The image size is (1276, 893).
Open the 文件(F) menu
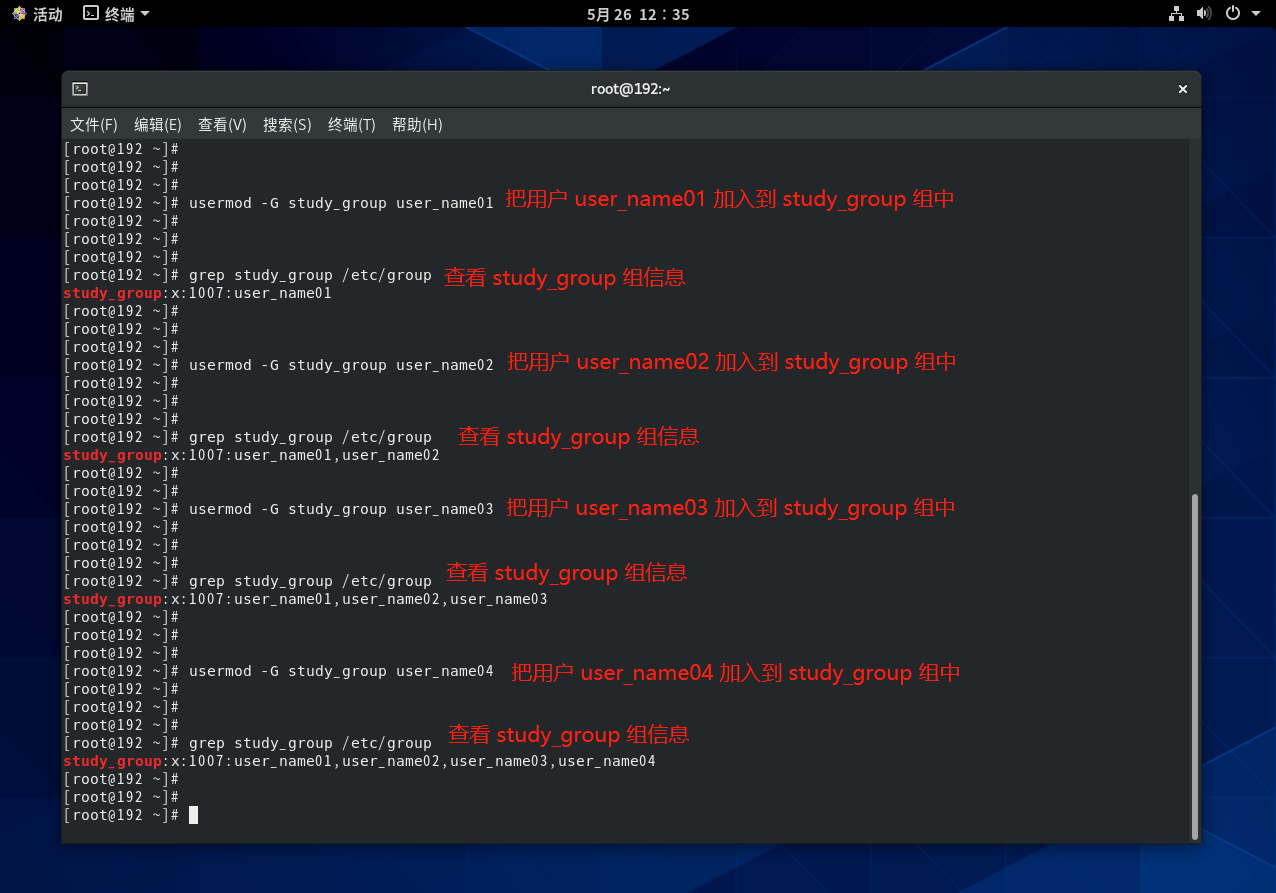click(x=94, y=125)
